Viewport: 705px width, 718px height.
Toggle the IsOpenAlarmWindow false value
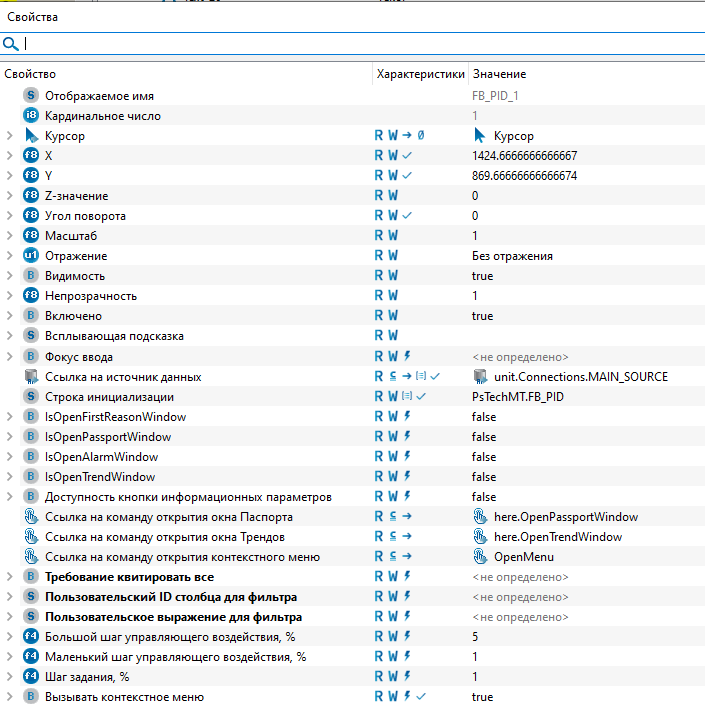point(484,457)
